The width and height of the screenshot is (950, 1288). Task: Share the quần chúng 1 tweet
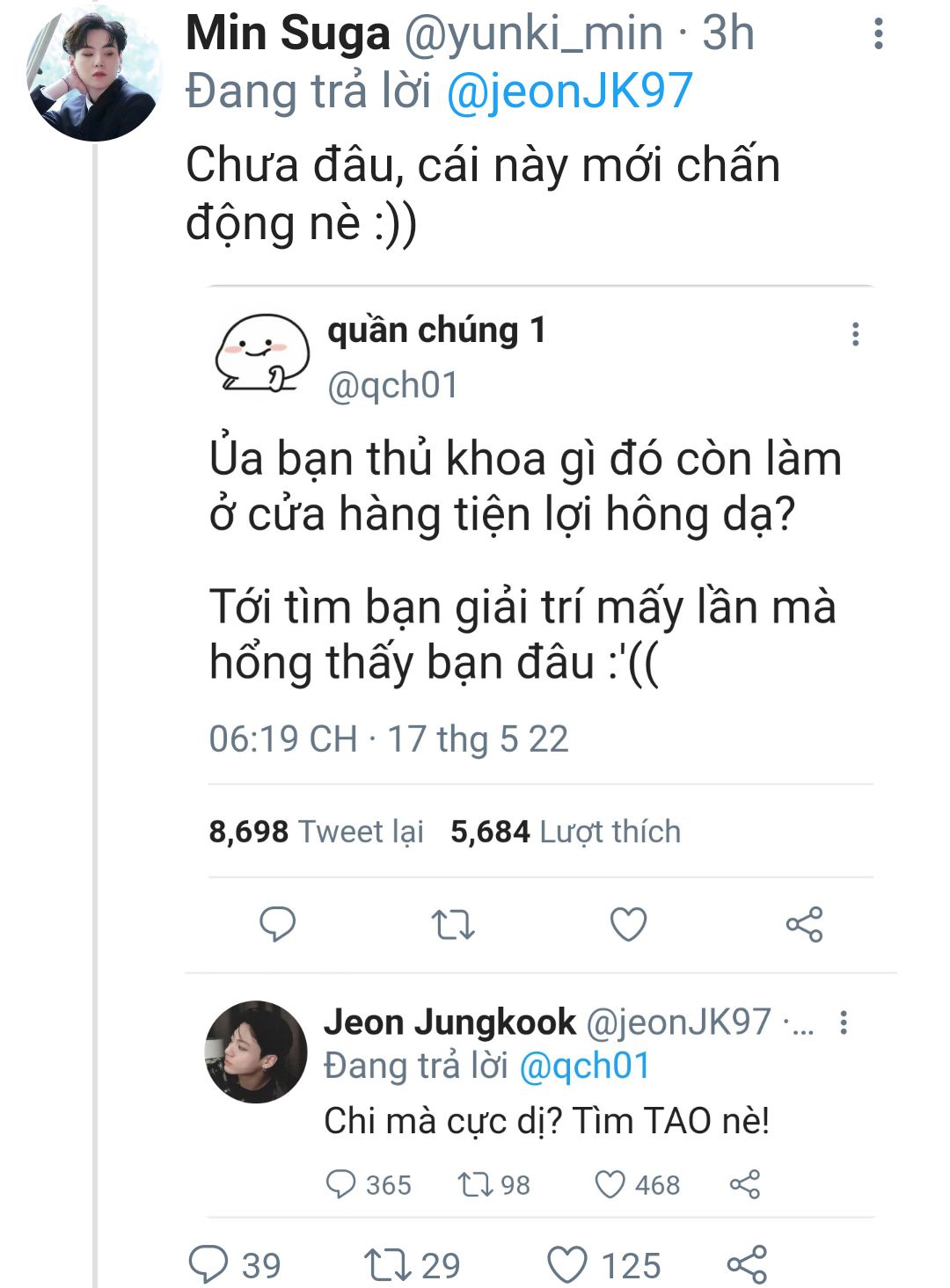804,925
